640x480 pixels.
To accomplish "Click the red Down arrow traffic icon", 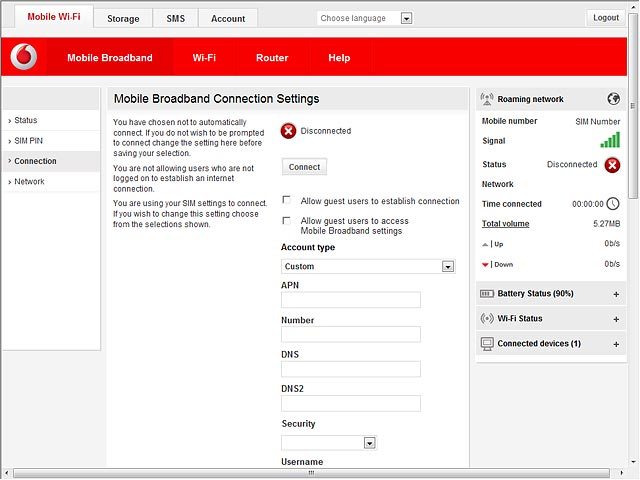I will pos(485,265).
